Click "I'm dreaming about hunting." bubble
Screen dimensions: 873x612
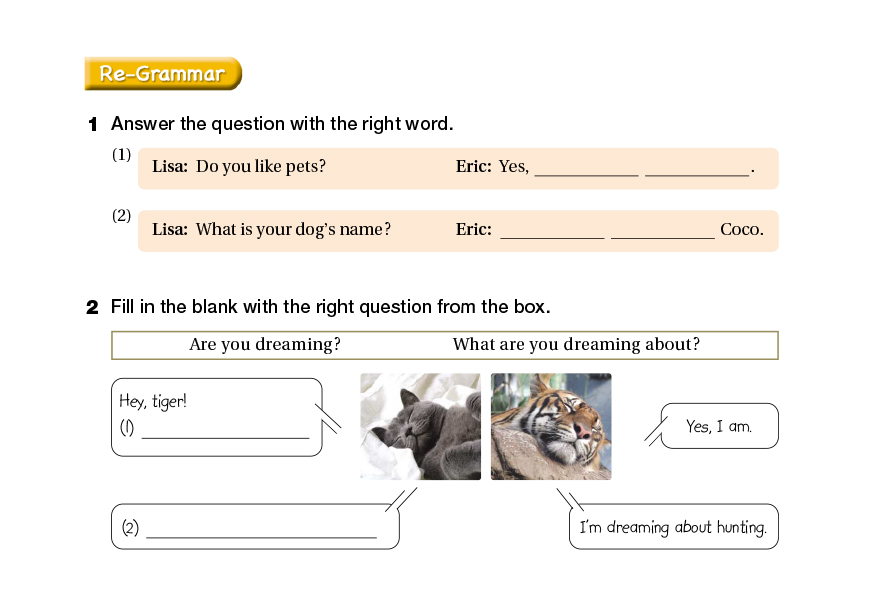click(x=673, y=528)
